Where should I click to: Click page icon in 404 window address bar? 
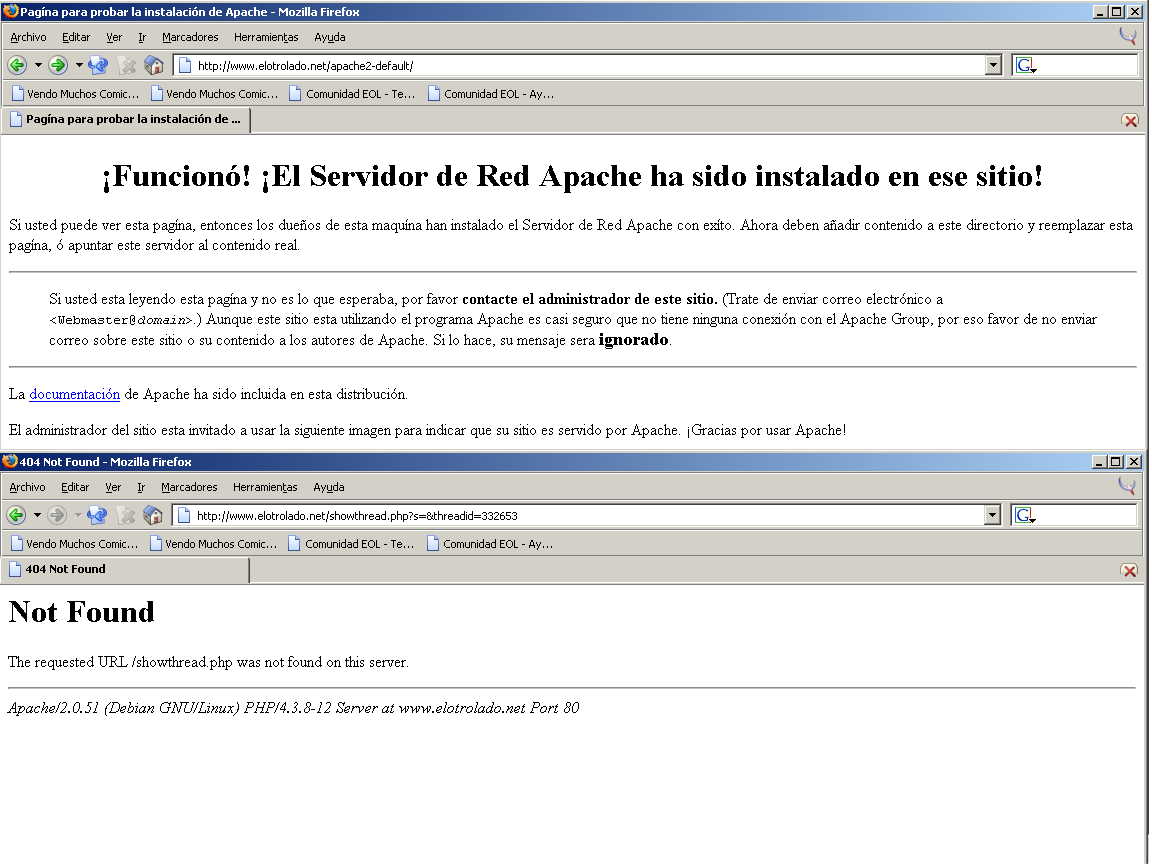[184, 515]
